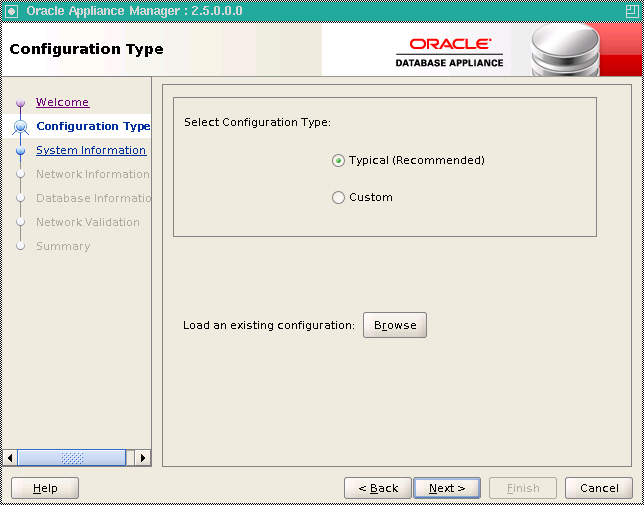Click the Back button
The image size is (644, 505).
coord(378,488)
